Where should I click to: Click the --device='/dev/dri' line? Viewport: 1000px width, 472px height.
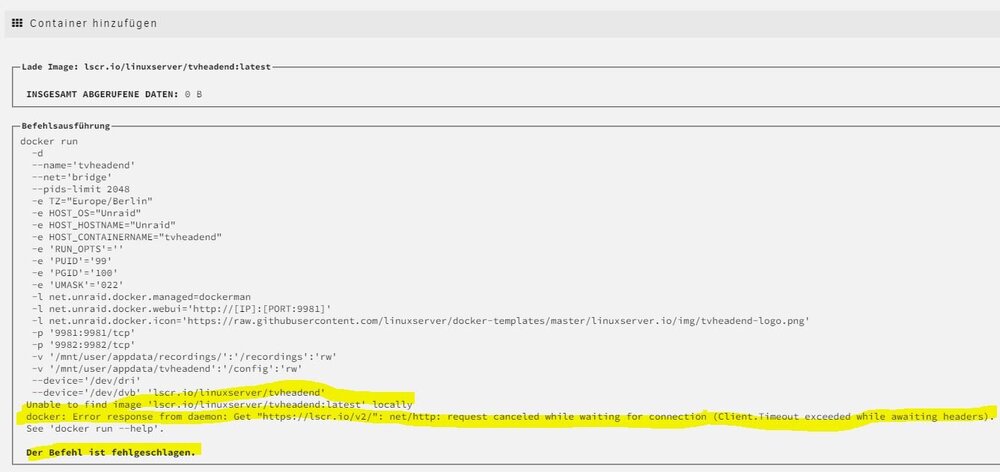coord(86,381)
